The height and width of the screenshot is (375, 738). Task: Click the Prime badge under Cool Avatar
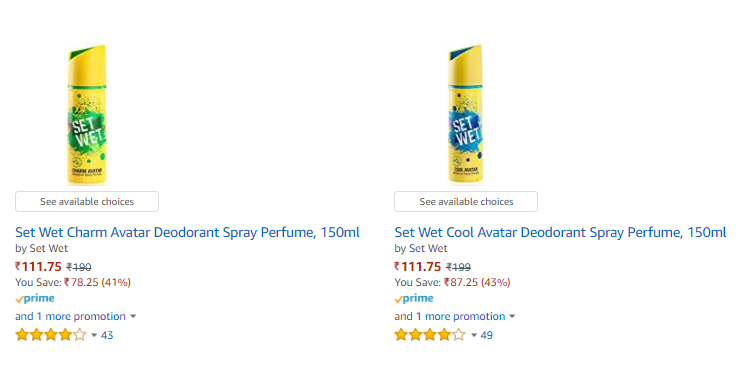coord(414,298)
